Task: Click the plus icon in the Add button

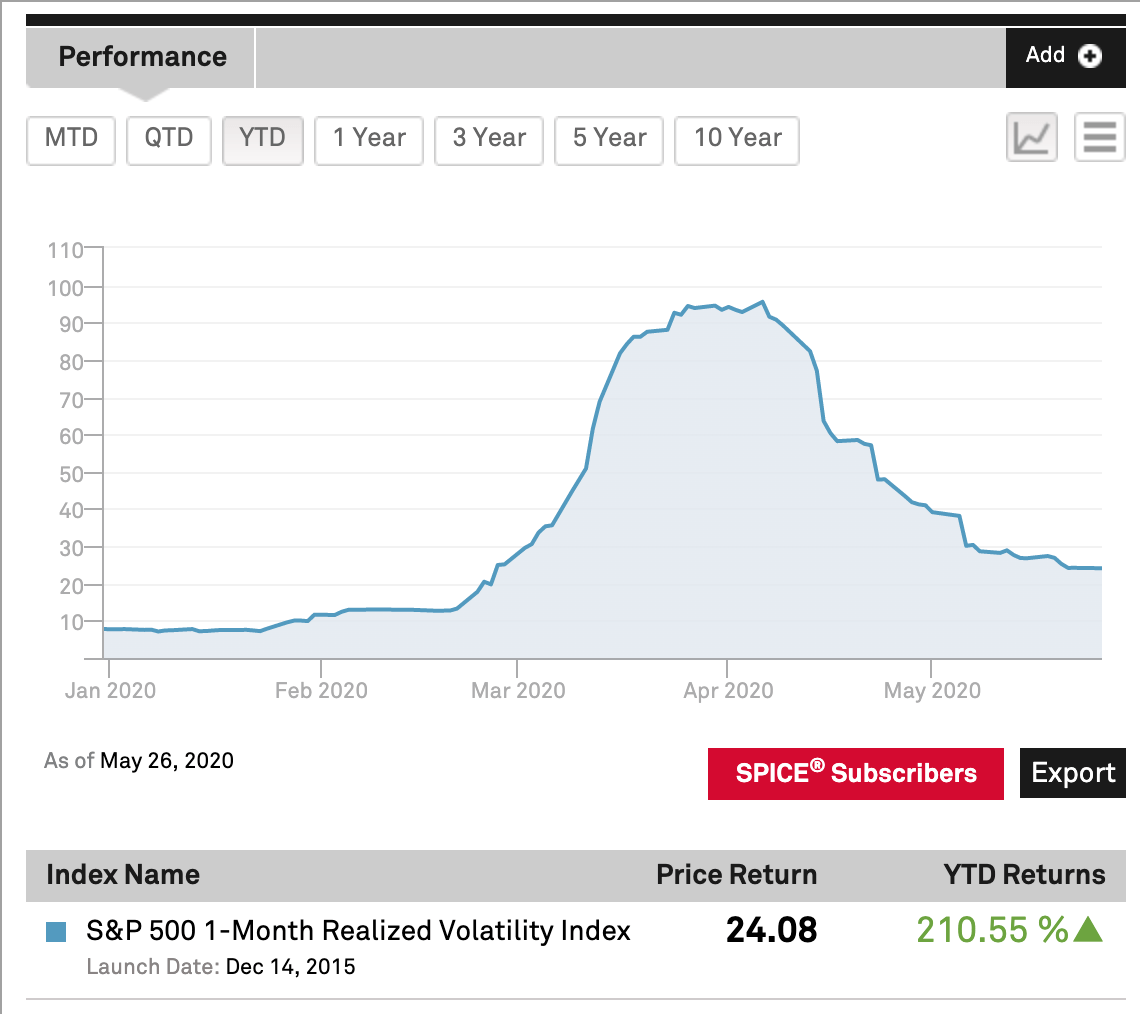Action: pyautogui.click(x=1089, y=56)
